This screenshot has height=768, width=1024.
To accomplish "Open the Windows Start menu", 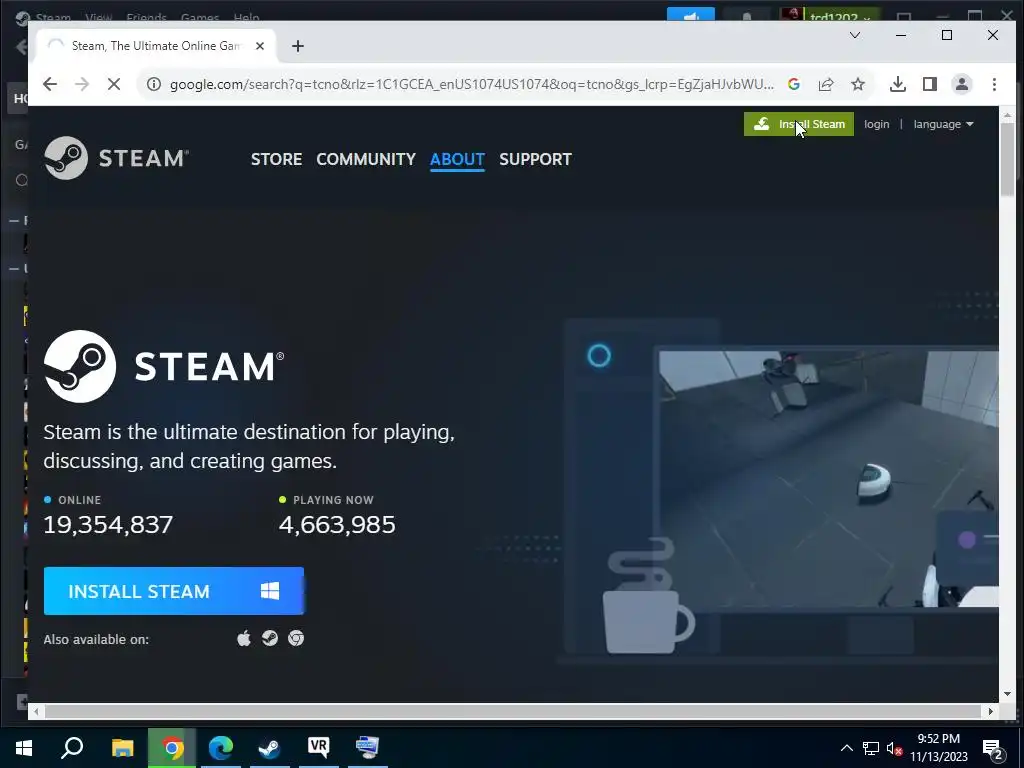I will click(x=24, y=748).
